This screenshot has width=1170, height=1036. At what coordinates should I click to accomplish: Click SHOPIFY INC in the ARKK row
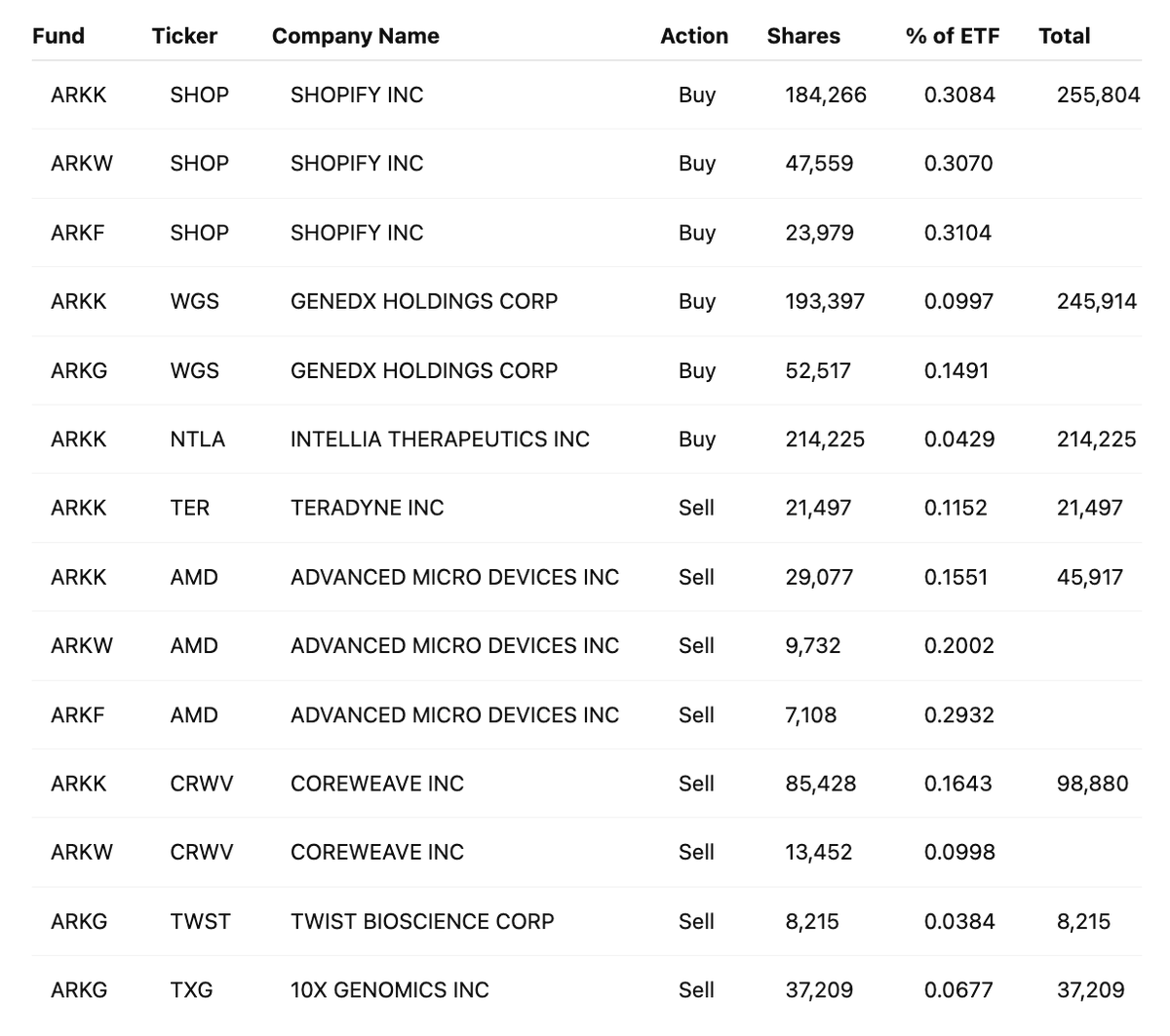357,95
